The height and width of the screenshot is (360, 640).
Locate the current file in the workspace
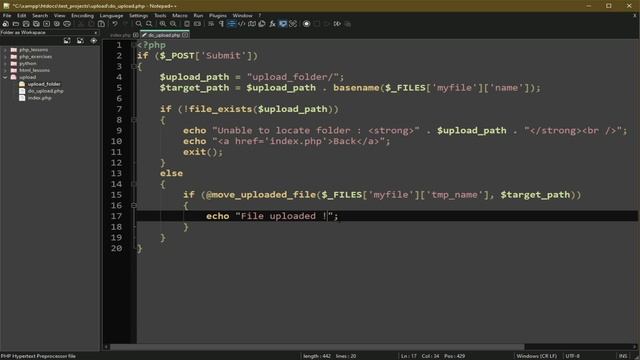[x=93, y=40]
